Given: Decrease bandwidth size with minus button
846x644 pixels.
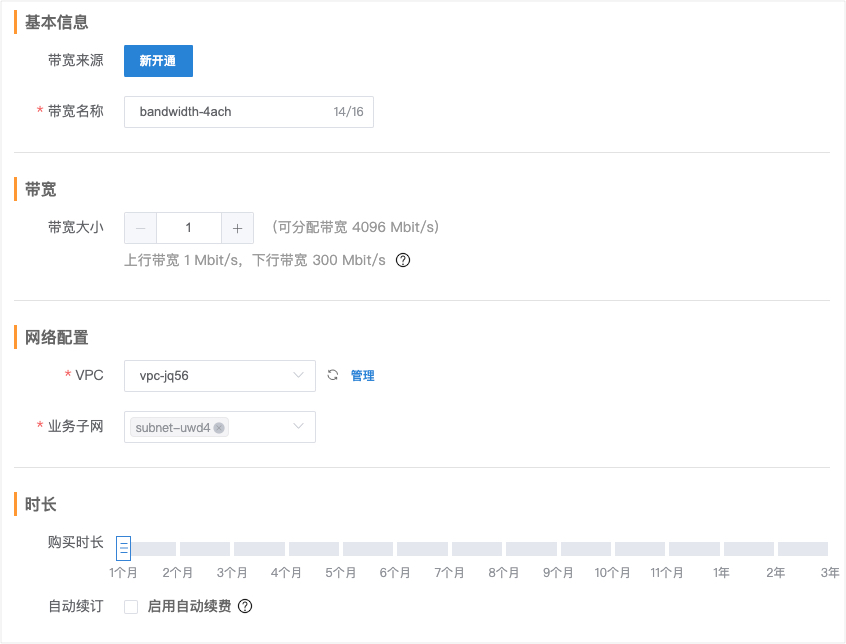Looking at the screenshot, I should pos(141,228).
